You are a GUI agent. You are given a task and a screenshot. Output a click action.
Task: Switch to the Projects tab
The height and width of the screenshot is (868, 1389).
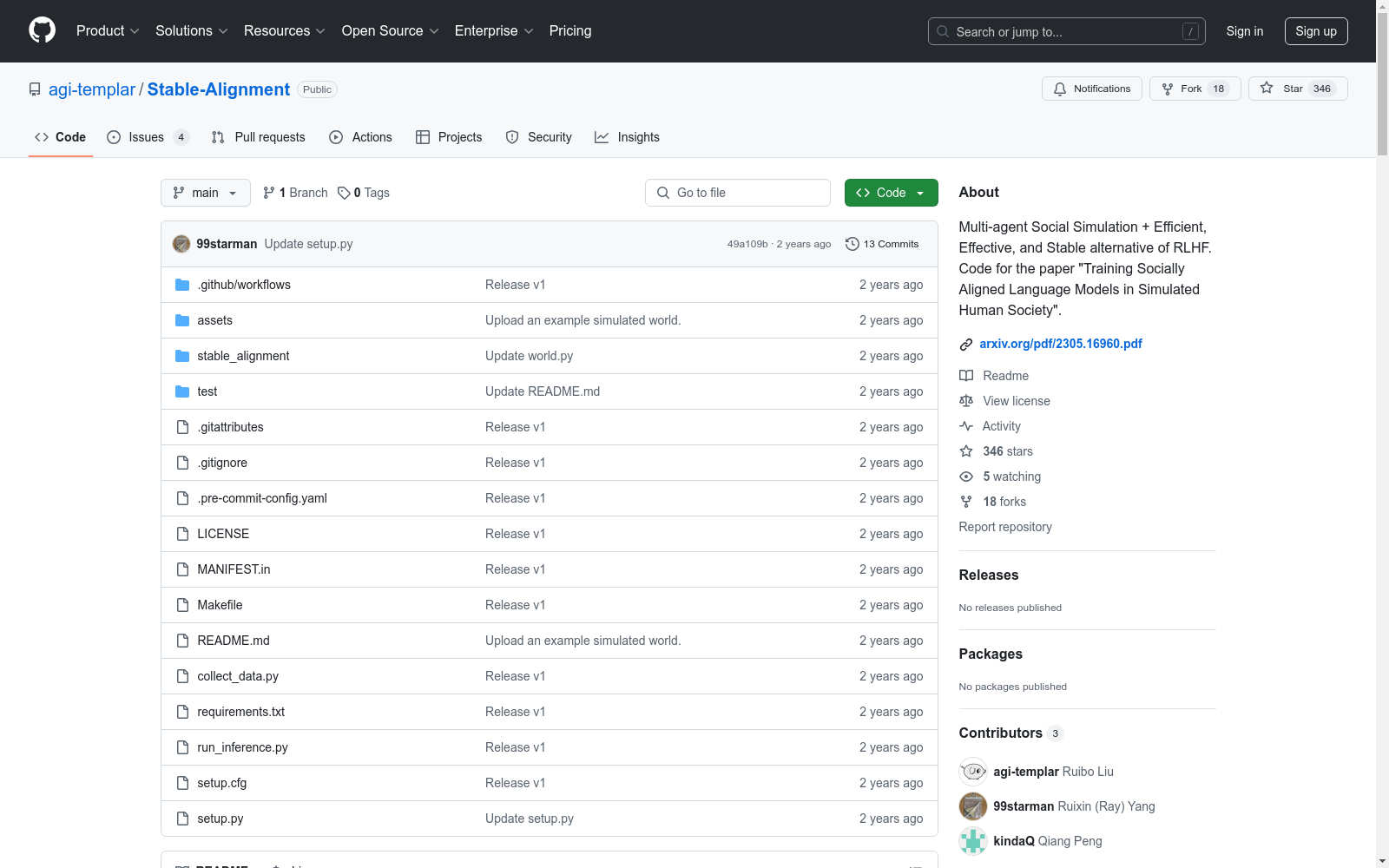pos(449,137)
